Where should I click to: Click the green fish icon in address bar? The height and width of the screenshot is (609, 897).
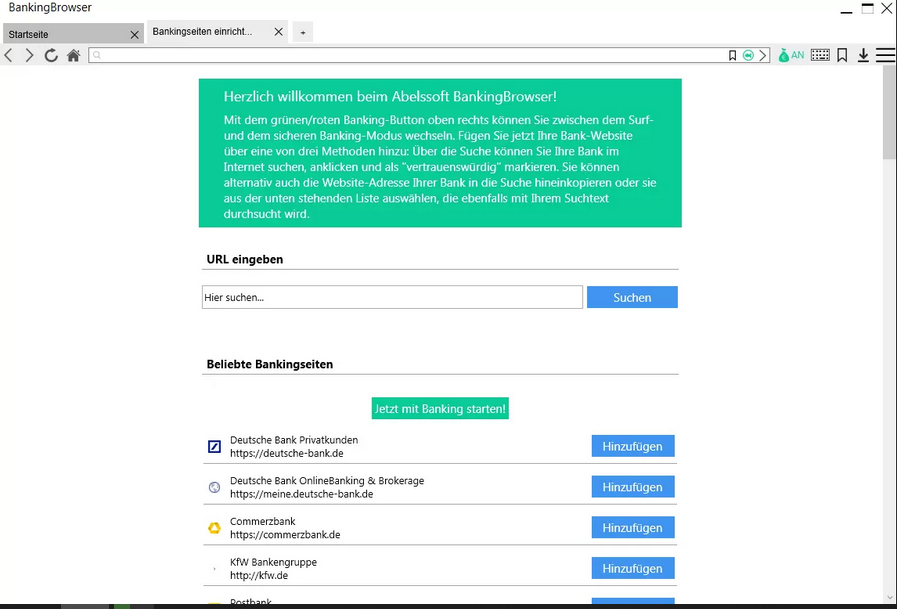[x=748, y=55]
